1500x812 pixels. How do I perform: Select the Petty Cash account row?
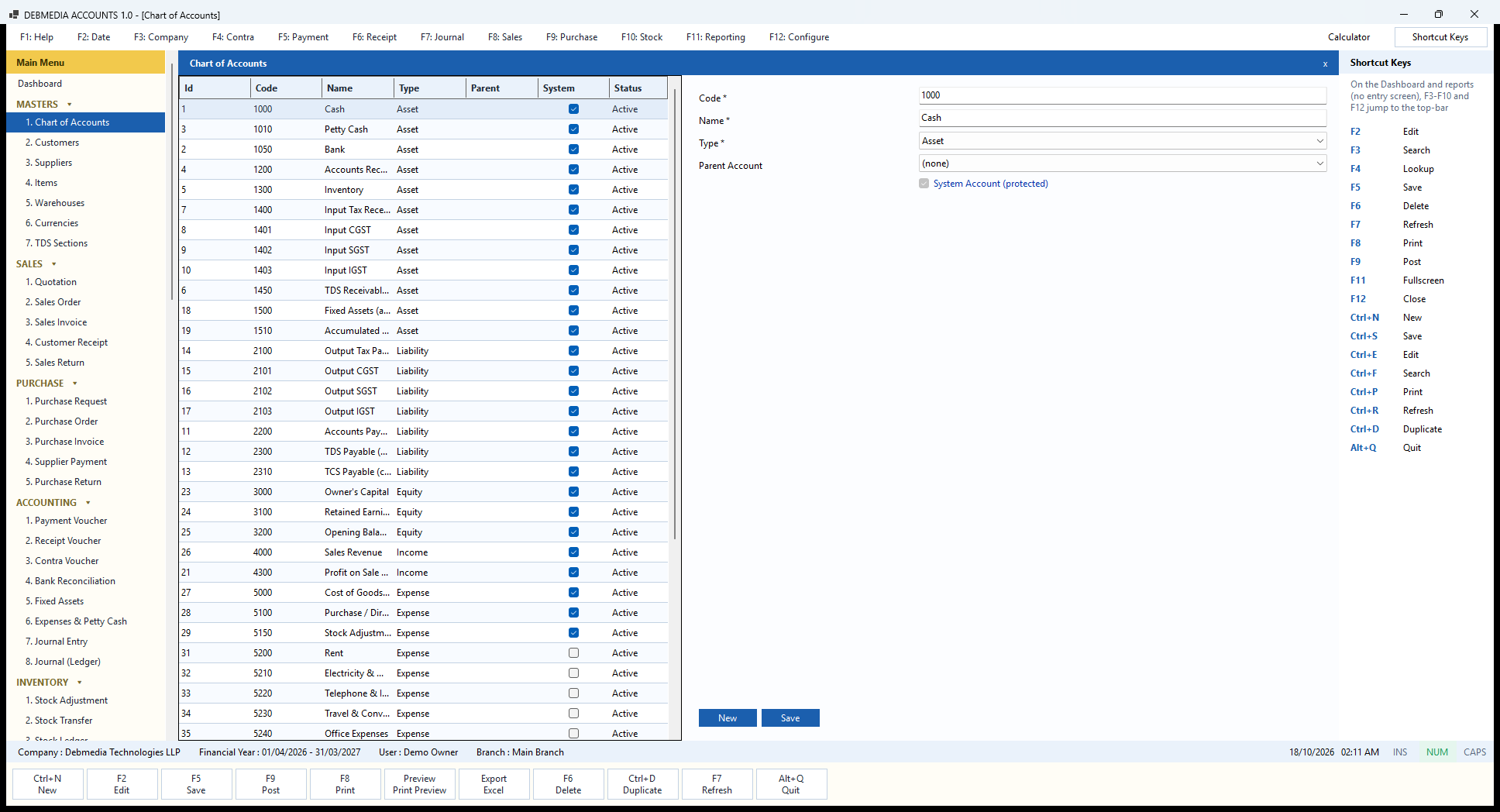pyautogui.click(x=423, y=129)
